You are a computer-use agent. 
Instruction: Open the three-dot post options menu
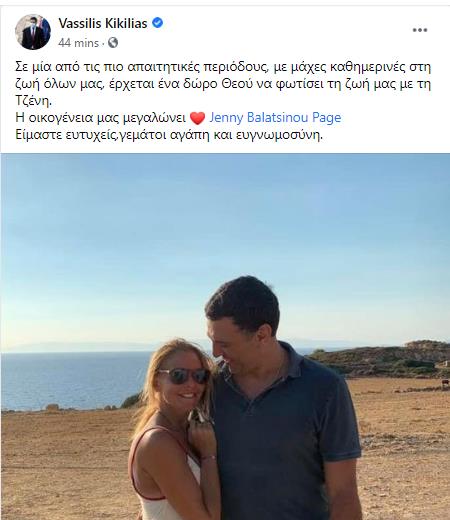[x=420, y=30]
